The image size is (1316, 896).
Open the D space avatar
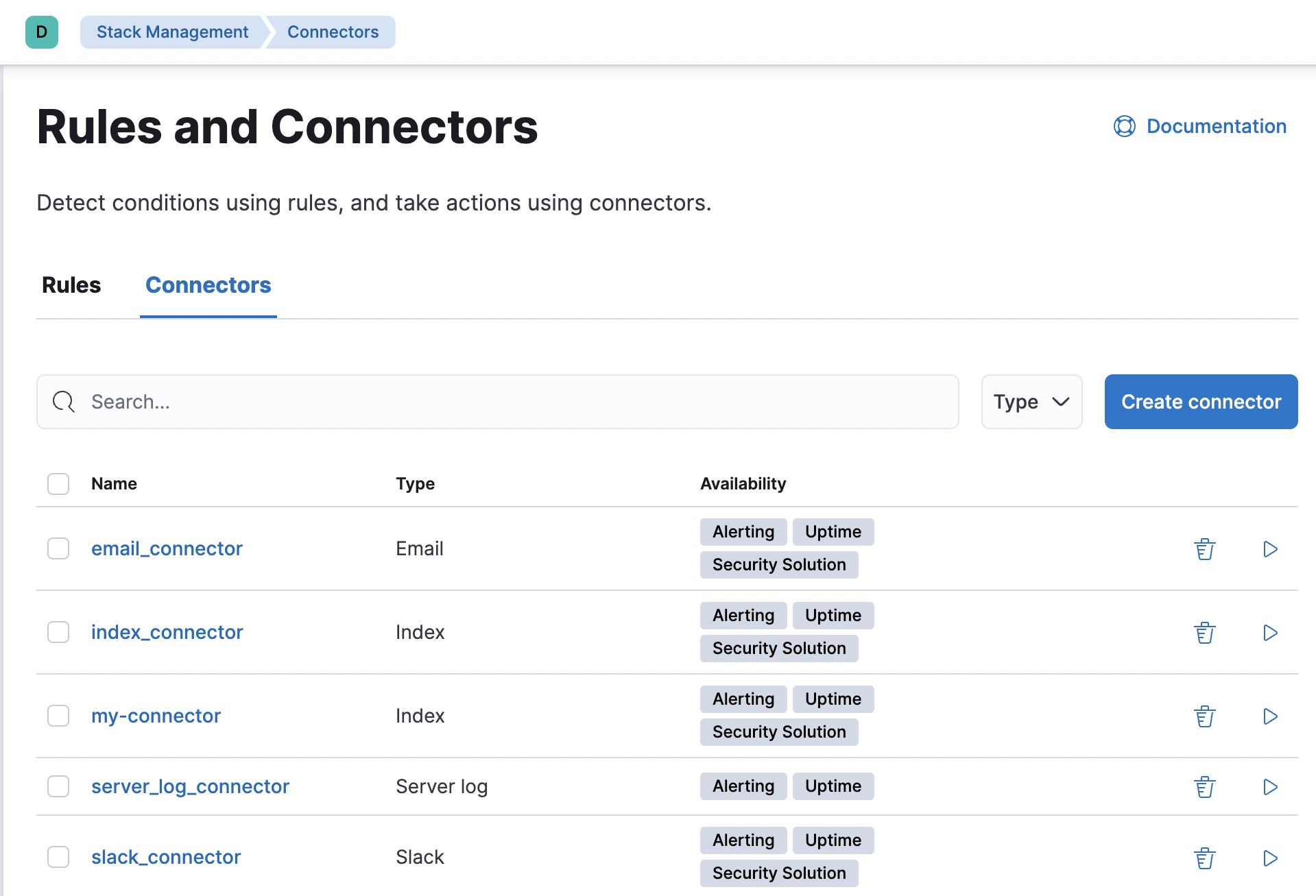coord(41,32)
